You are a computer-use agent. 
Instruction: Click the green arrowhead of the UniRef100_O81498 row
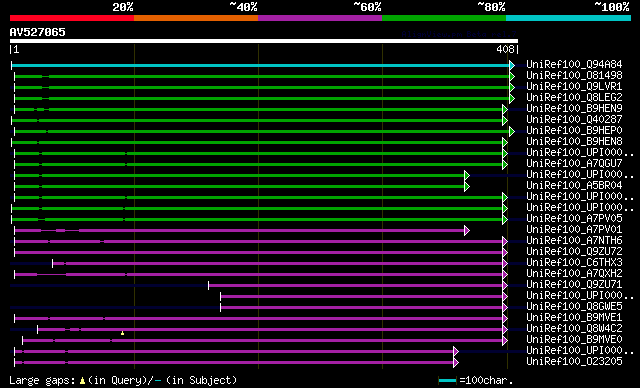tap(512, 76)
